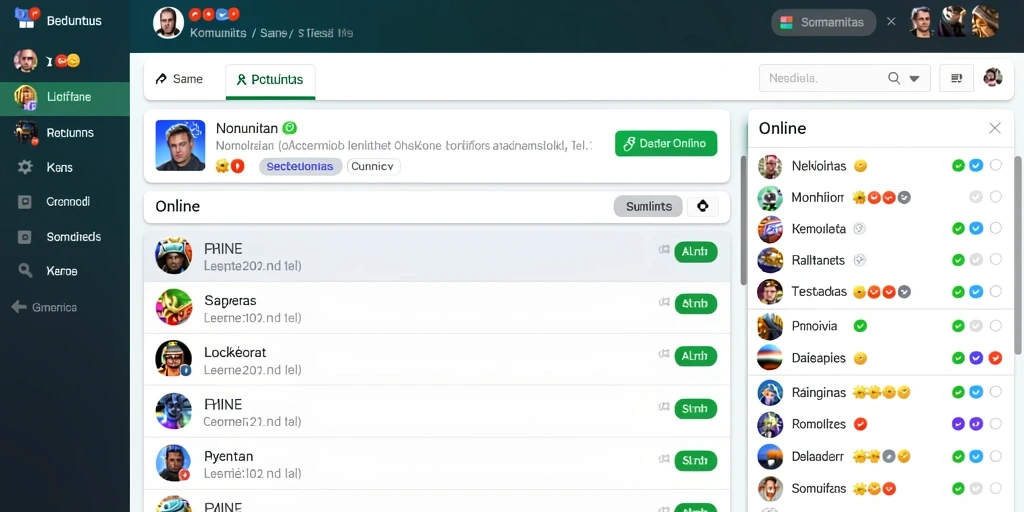Click the Karoe search icon in sidebar

coord(25,270)
